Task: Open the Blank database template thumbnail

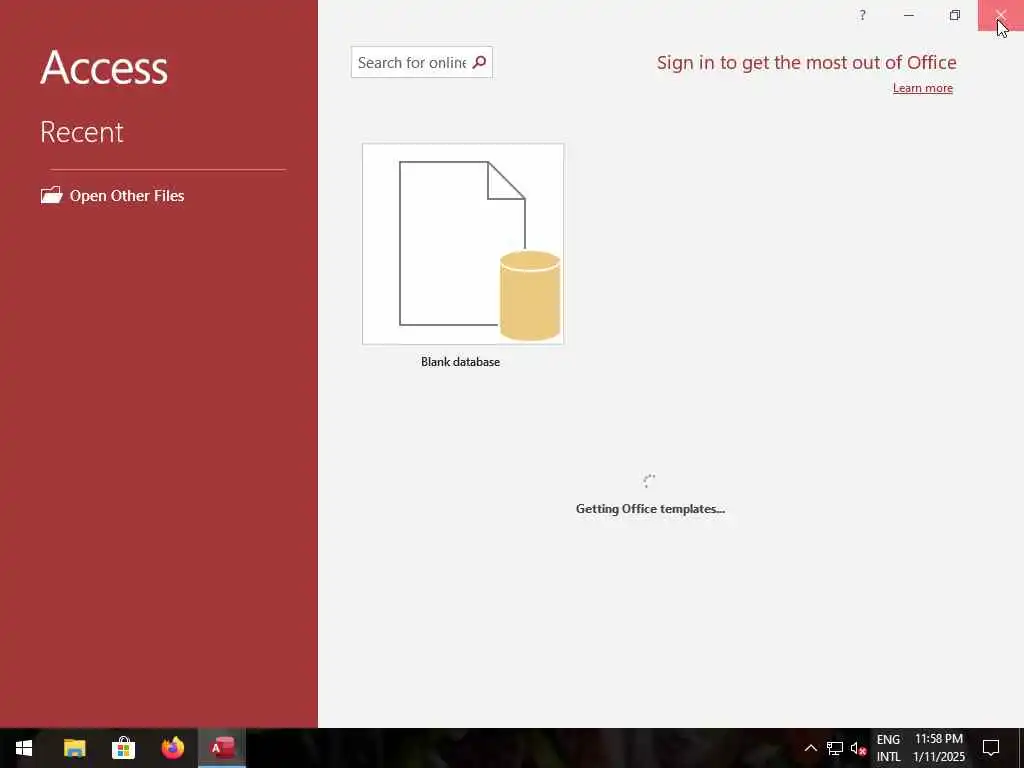Action: pos(463,244)
